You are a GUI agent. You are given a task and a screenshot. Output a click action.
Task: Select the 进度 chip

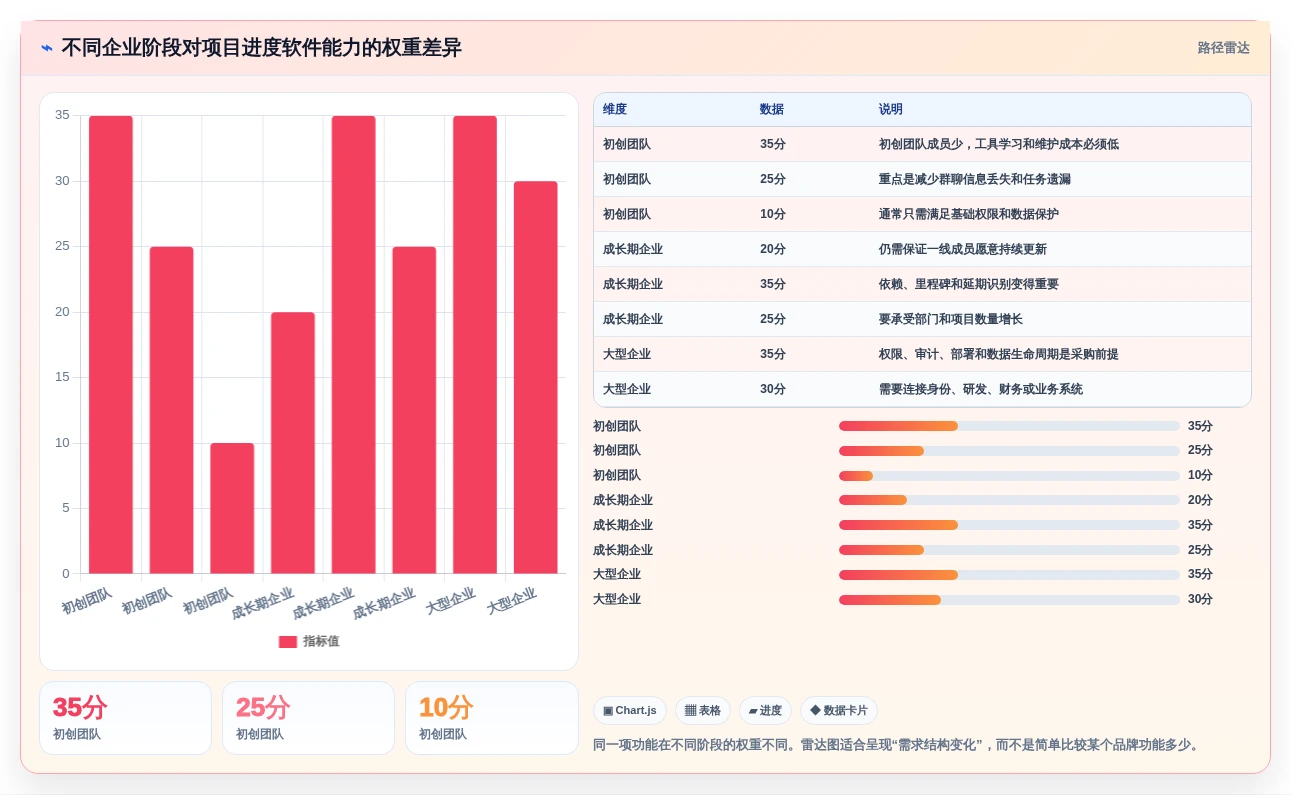pyautogui.click(x=765, y=711)
